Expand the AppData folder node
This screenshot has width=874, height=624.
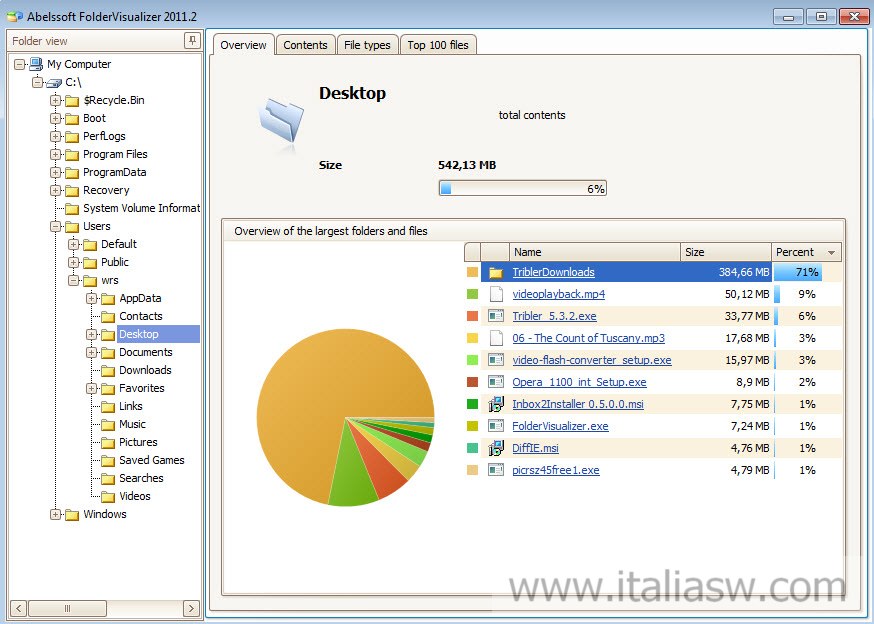click(x=91, y=298)
